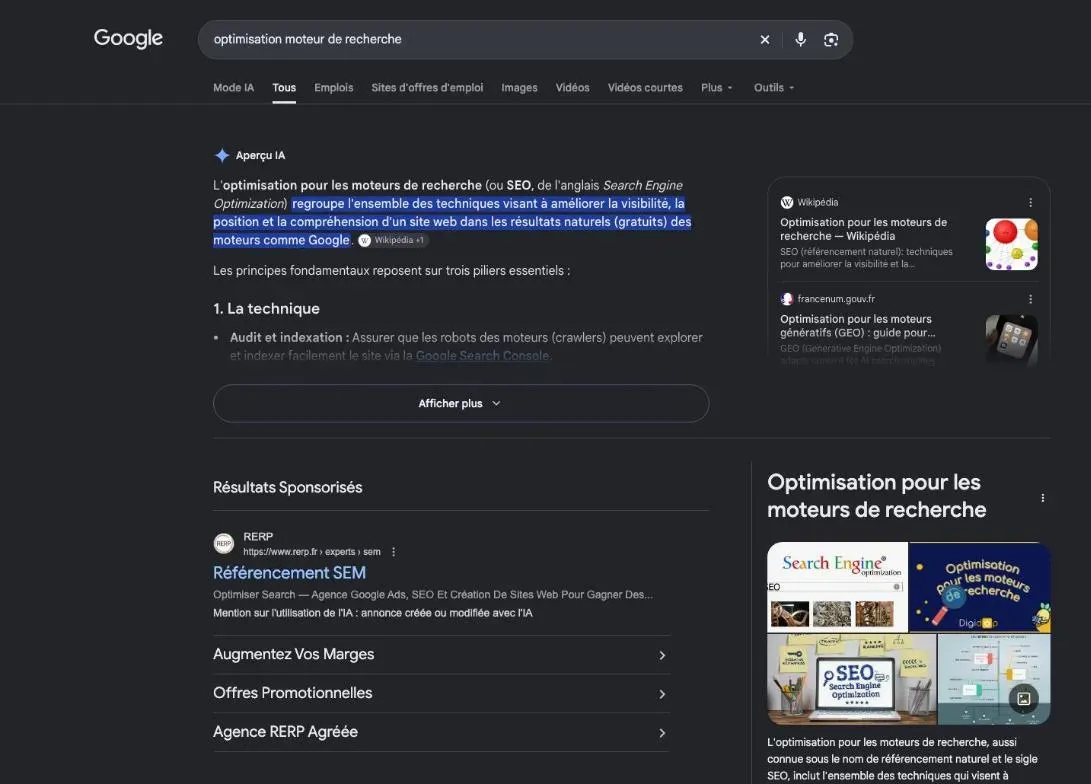This screenshot has height=784, width=1091.
Task: Select the Tous tab
Action: 284,88
